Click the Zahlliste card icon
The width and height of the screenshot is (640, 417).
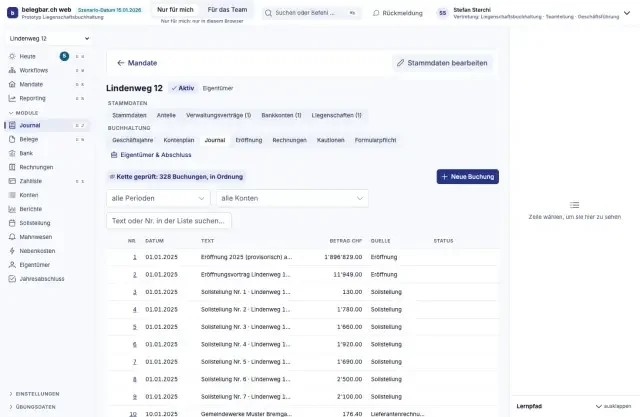coord(12,181)
